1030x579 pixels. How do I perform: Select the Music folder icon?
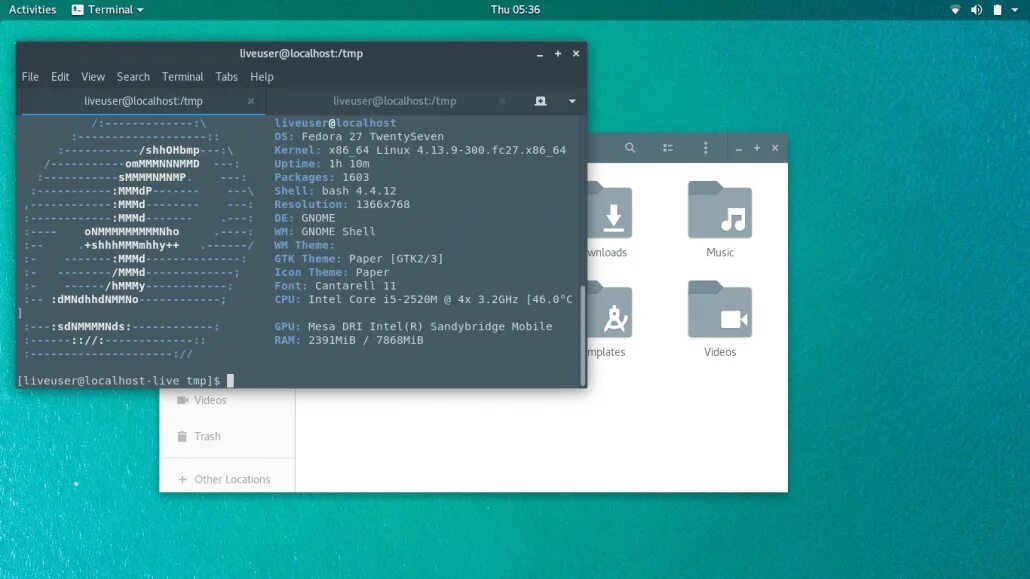(x=720, y=210)
